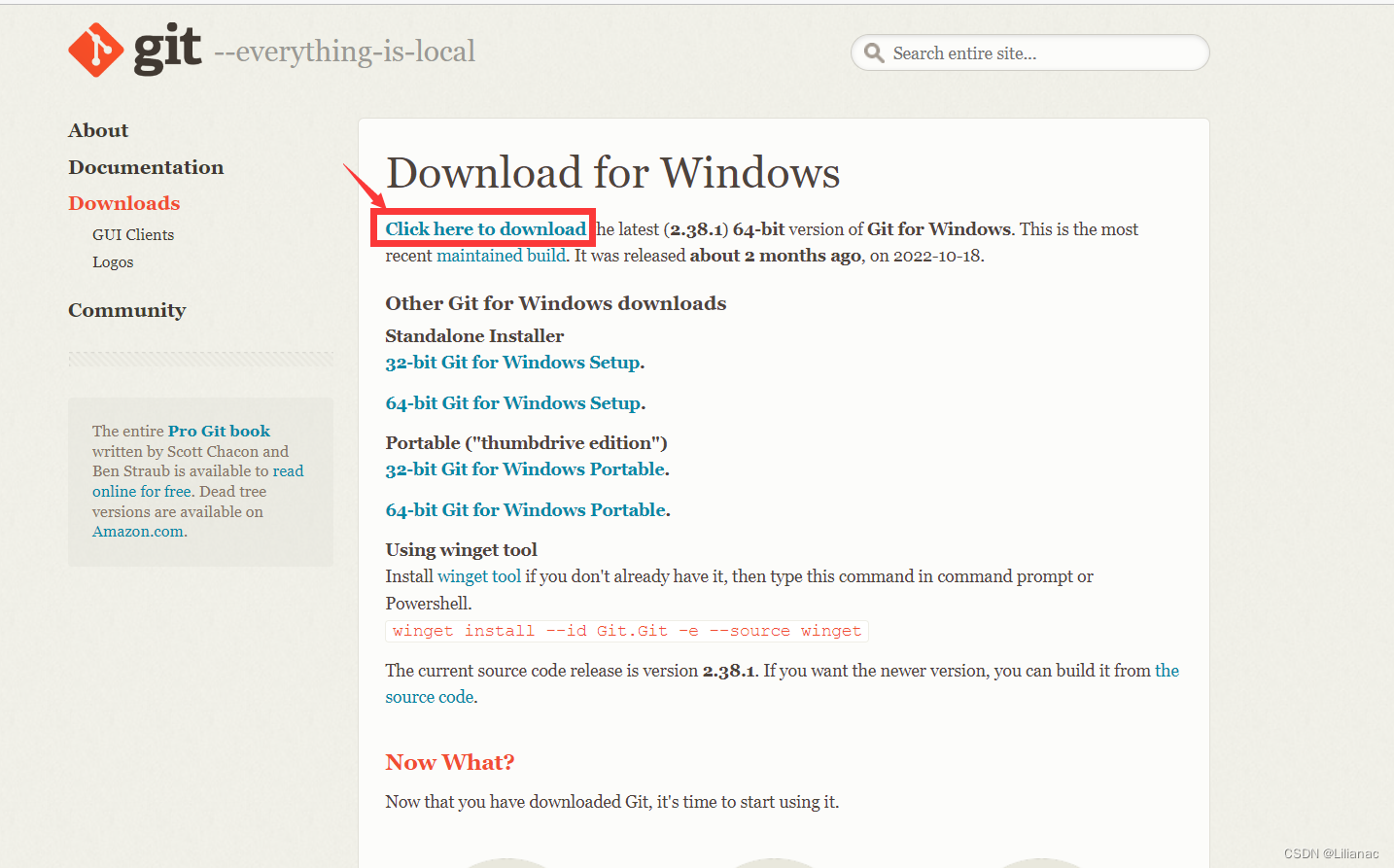Open the About section
1394x868 pixels.
(x=98, y=130)
